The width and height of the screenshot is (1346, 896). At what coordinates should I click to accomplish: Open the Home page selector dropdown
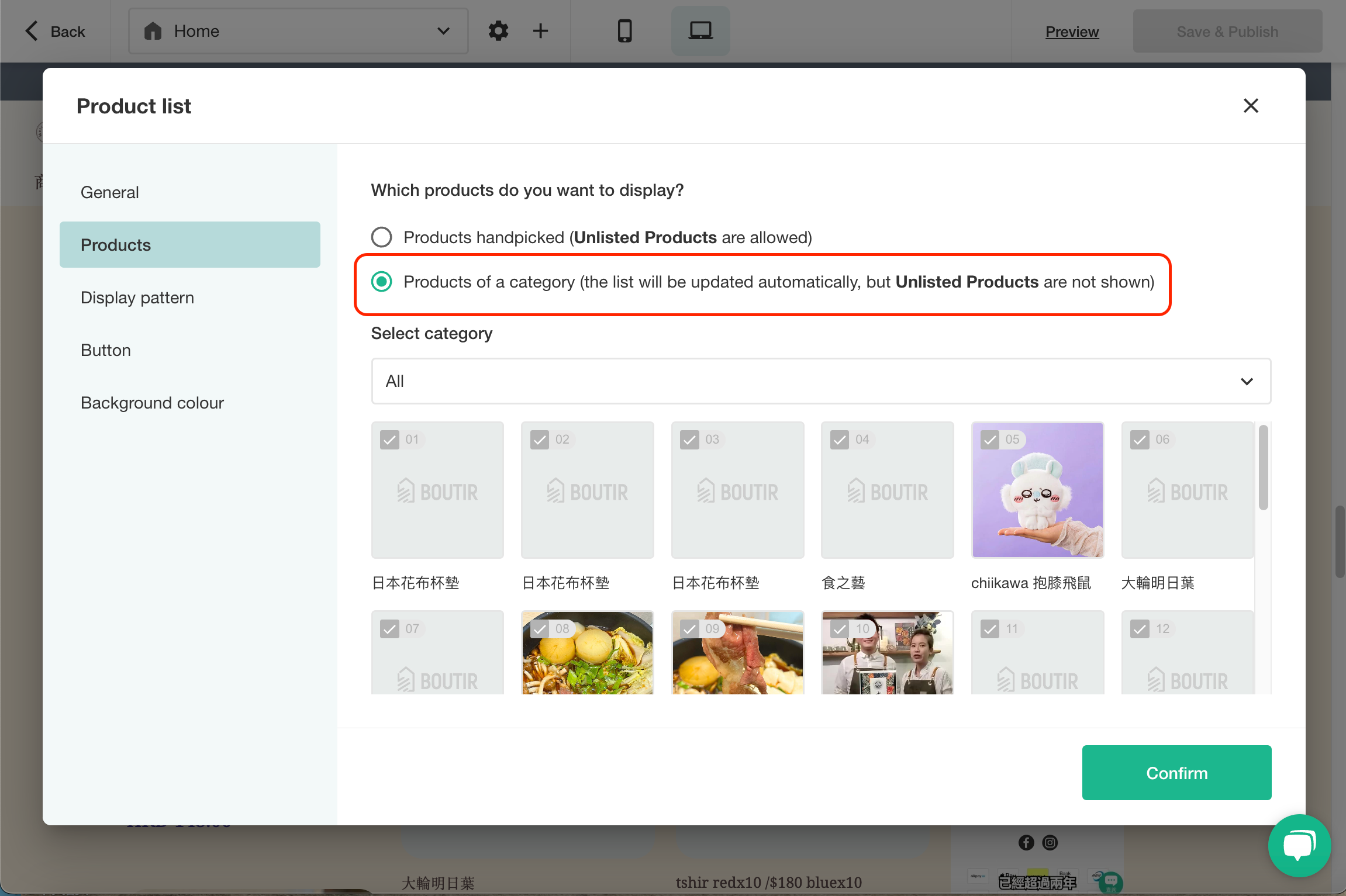coord(298,31)
